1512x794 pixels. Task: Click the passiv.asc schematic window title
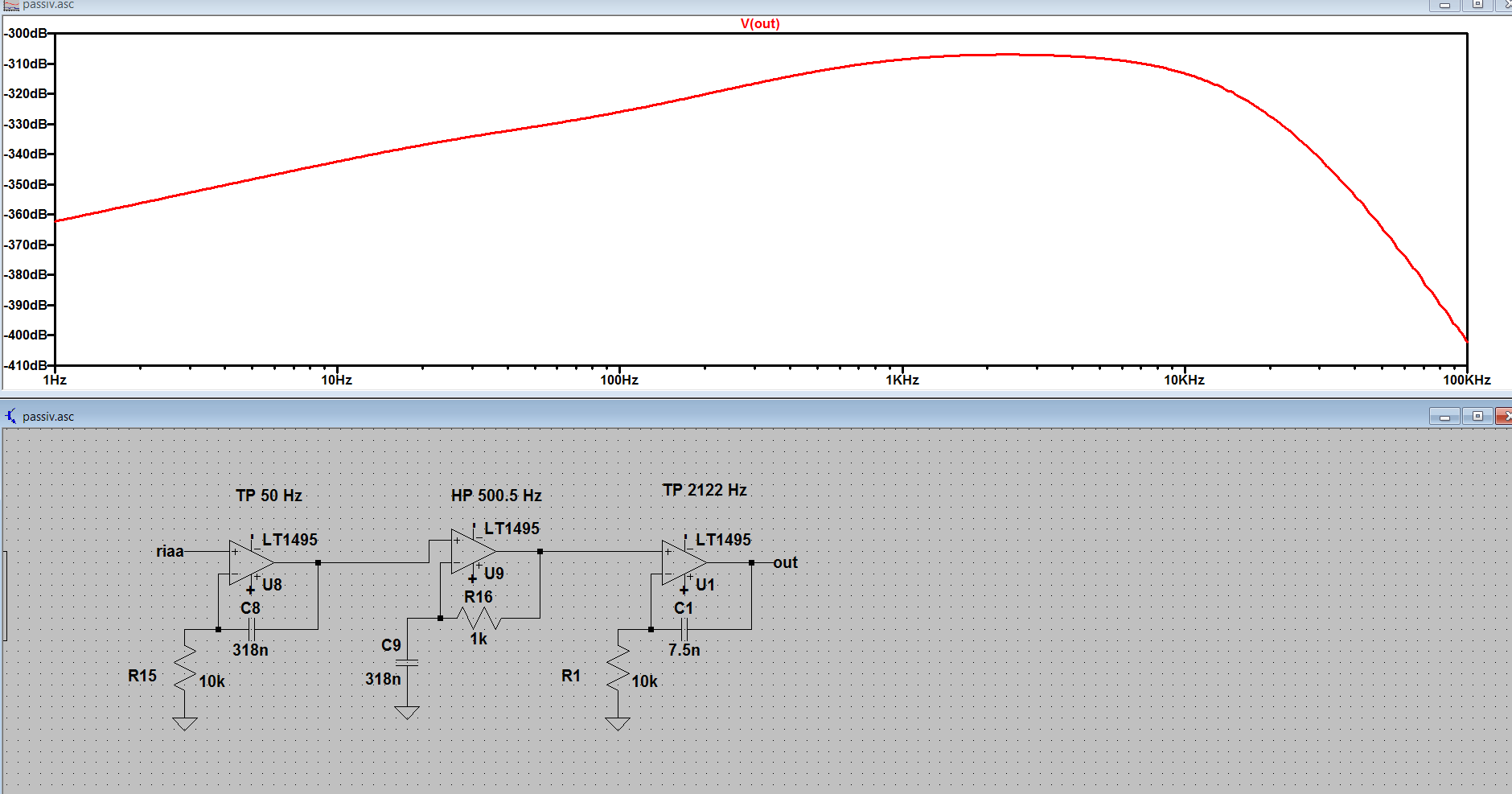(48, 417)
